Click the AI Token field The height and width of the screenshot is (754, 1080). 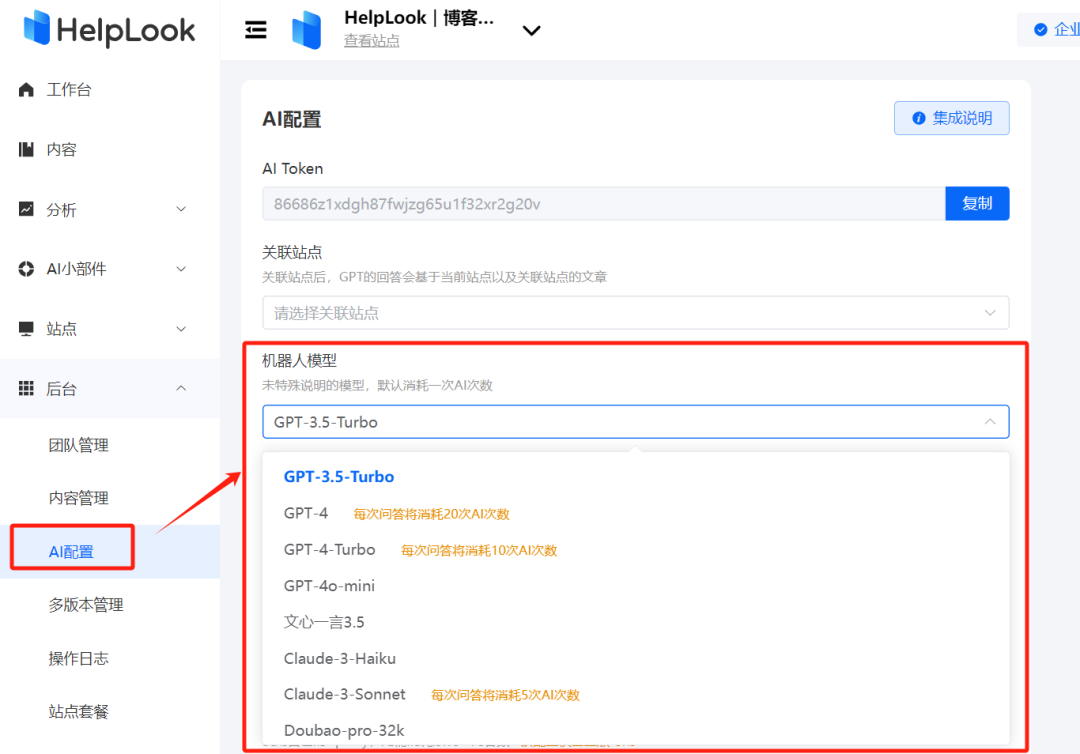point(603,204)
